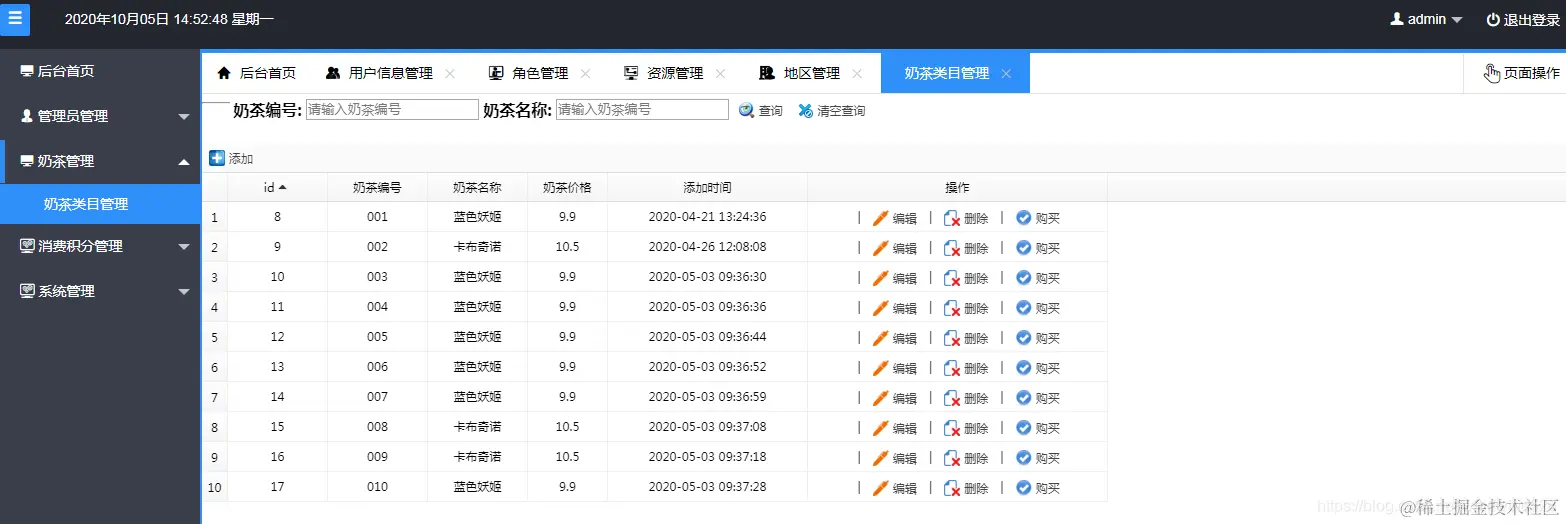Screen dimensions: 1566x524
Task: Edit row with 奶茶编号 001
Action: (x=895, y=218)
